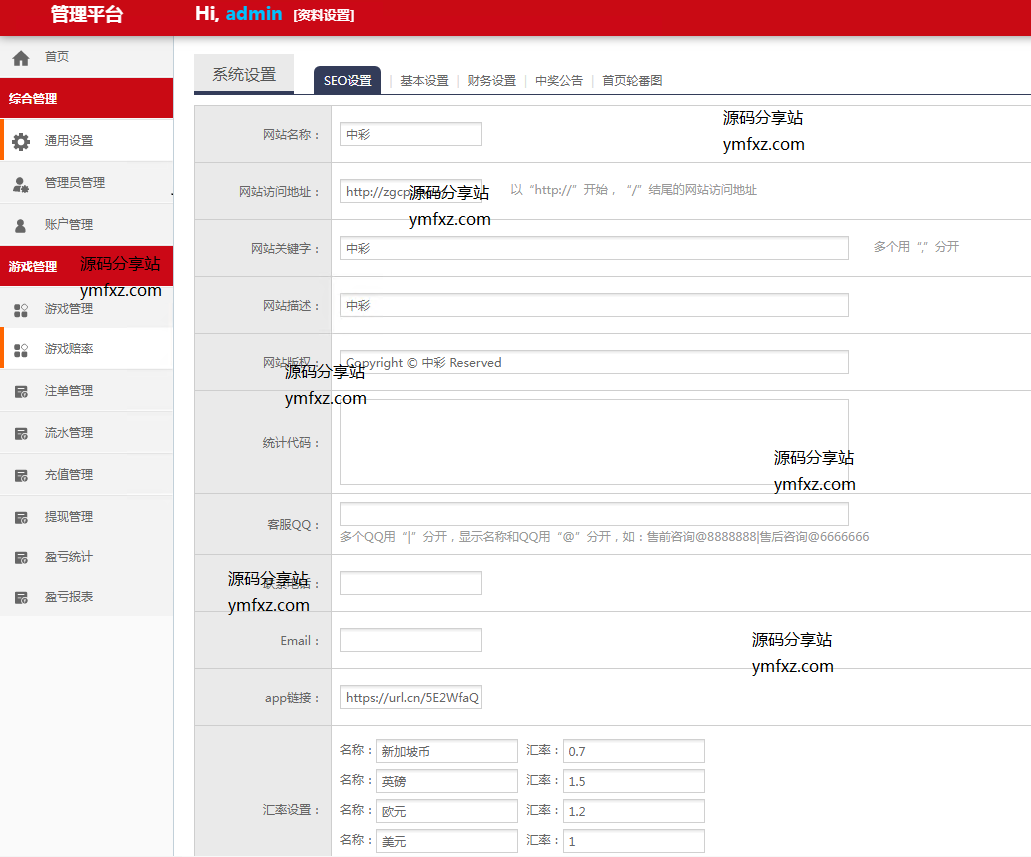Click the [资料设置] link in header
Image resolution: width=1031 pixels, height=857 pixels.
(x=323, y=15)
